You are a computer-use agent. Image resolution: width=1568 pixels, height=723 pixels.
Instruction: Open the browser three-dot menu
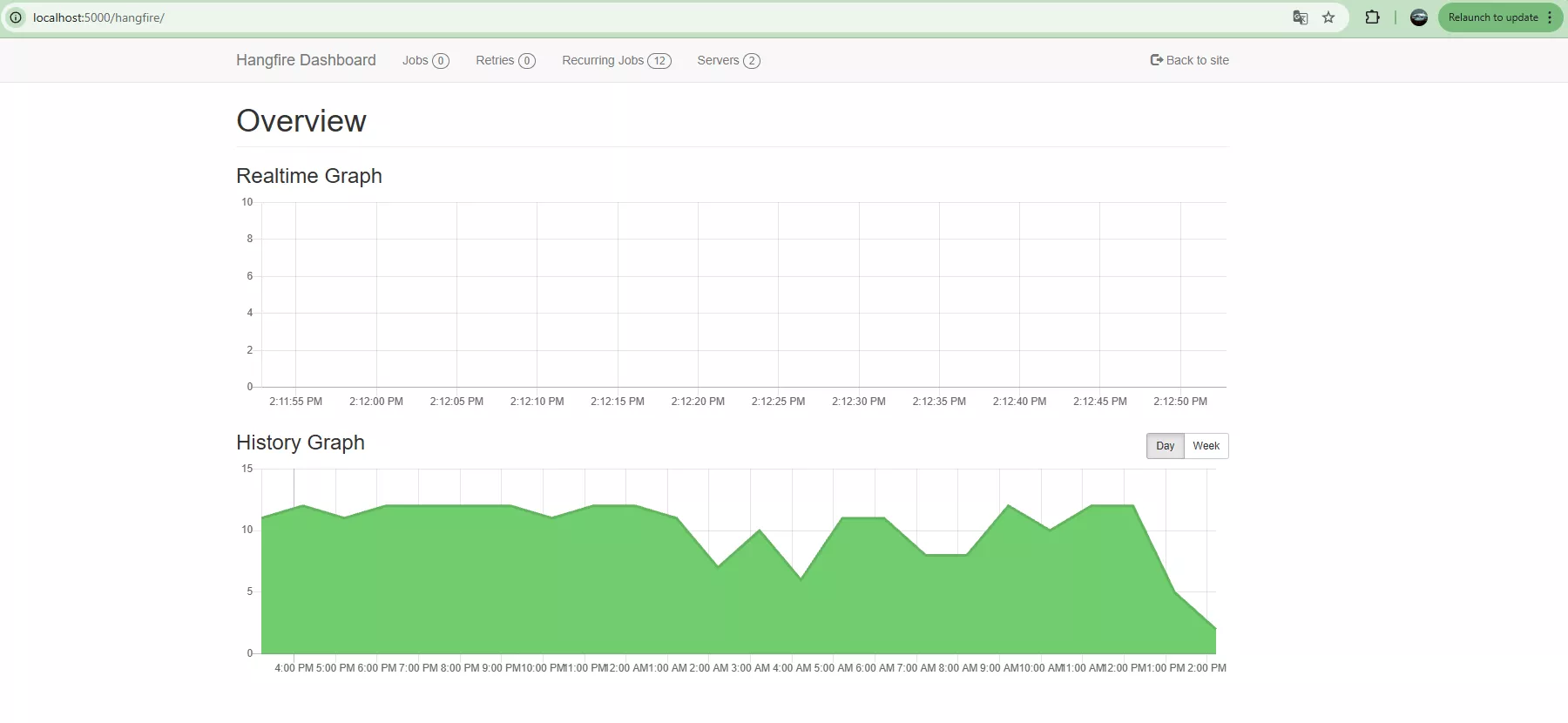click(1550, 17)
